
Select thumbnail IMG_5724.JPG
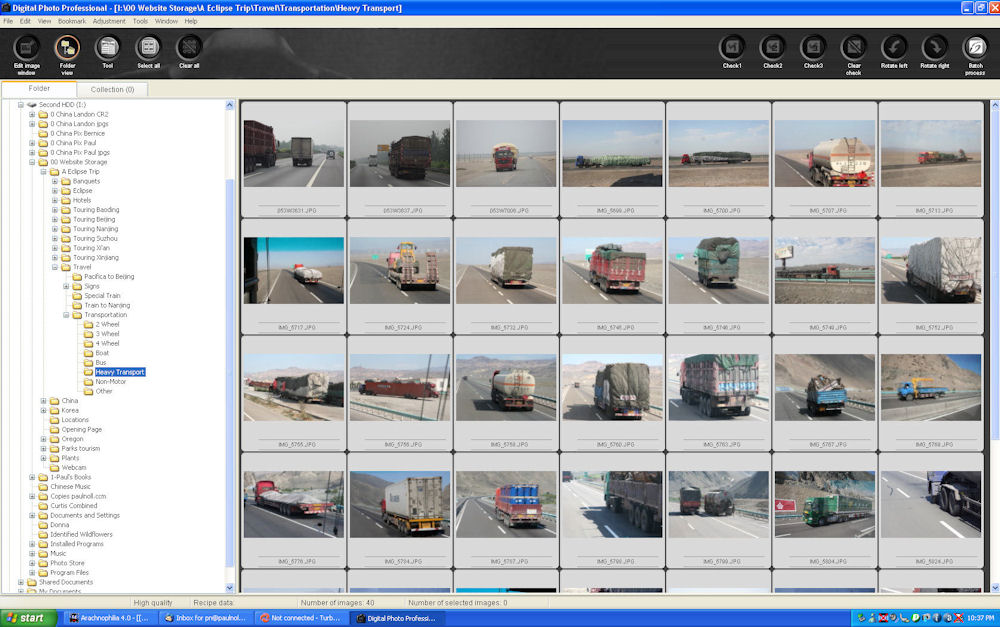[x=399, y=271]
